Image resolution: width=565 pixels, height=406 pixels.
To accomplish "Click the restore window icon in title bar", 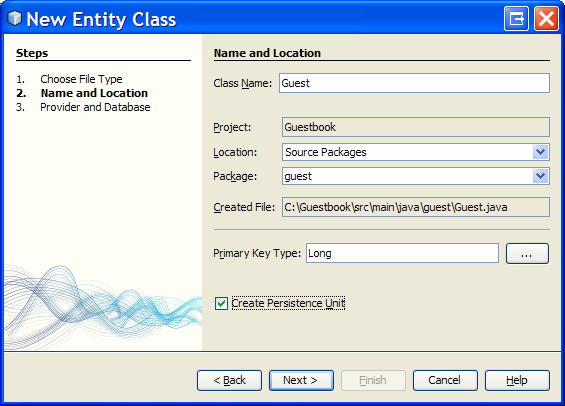I will tap(516, 18).
